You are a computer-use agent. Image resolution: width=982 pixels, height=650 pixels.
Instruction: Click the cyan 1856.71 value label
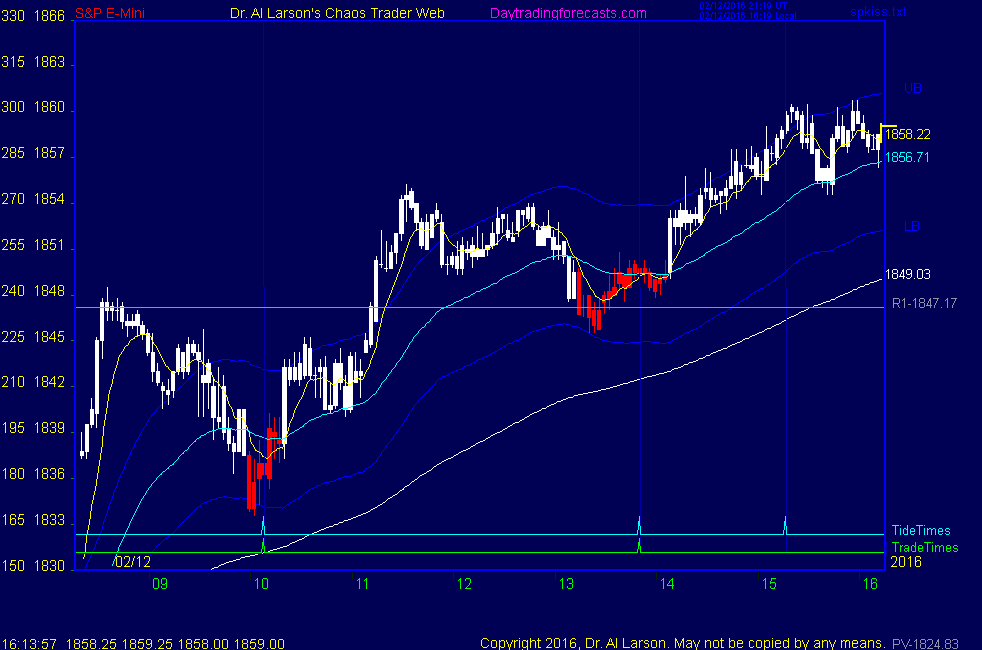(x=908, y=157)
